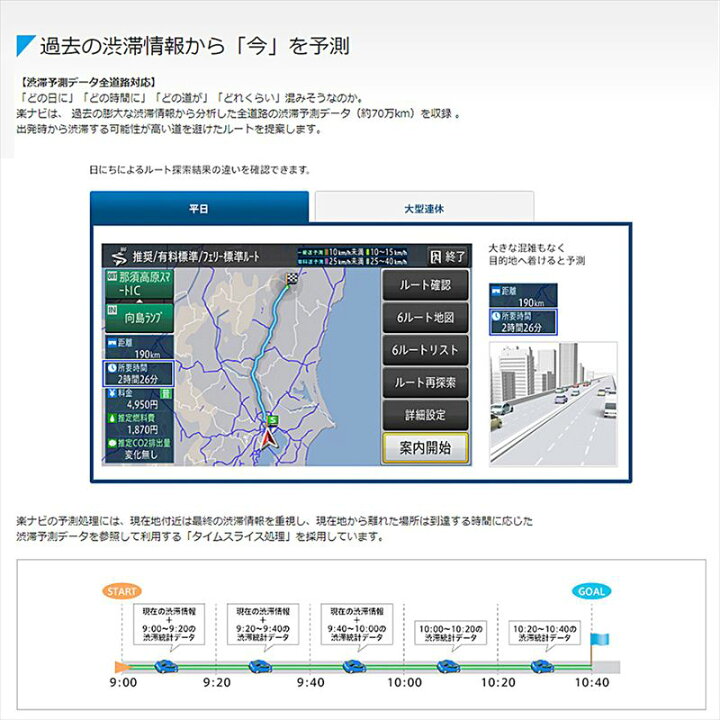This screenshot has width=720, height=720.
Task: Click the checkered goal flag on map
Action: (x=292, y=278)
